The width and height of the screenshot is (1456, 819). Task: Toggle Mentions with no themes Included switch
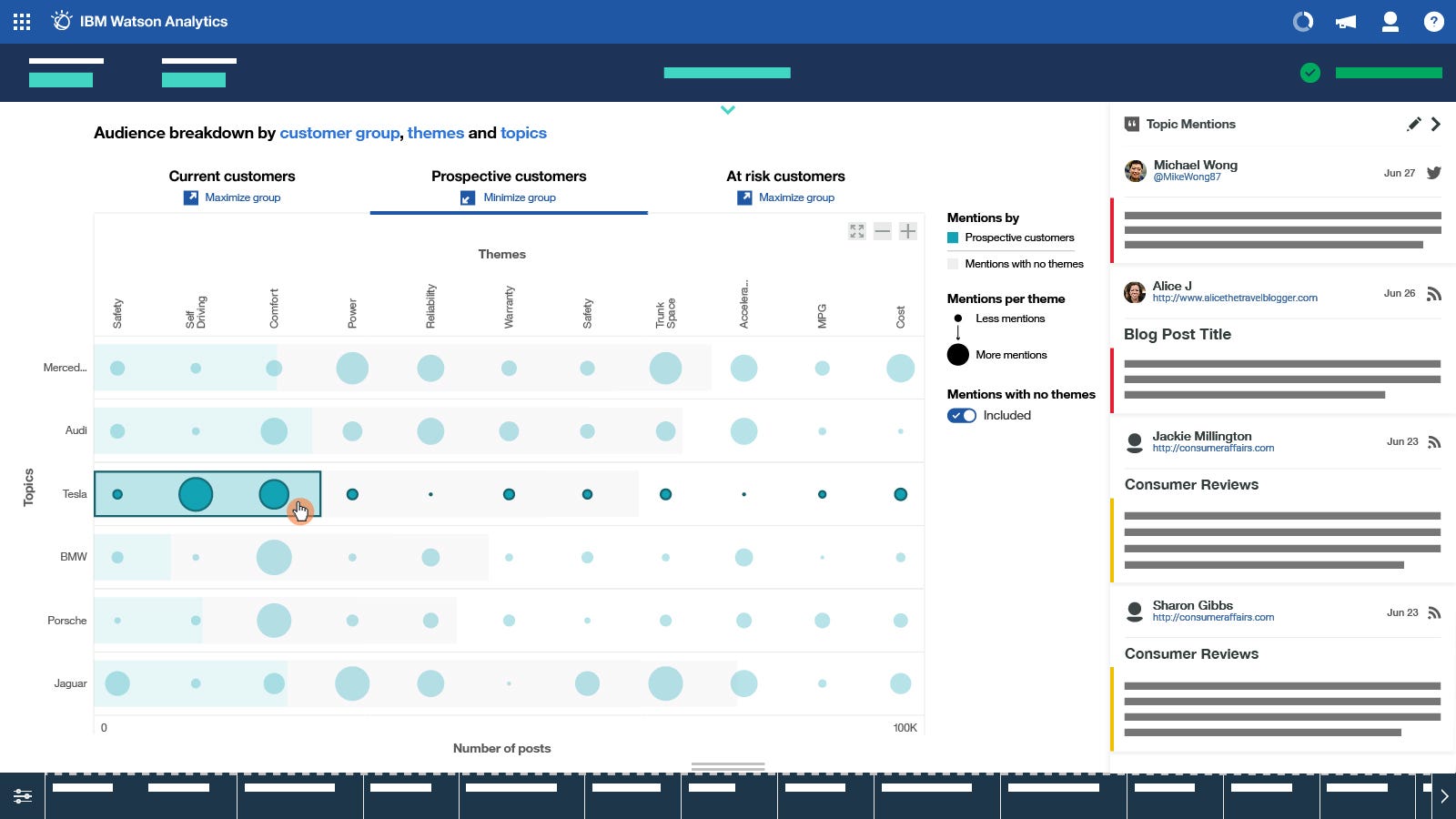click(962, 416)
